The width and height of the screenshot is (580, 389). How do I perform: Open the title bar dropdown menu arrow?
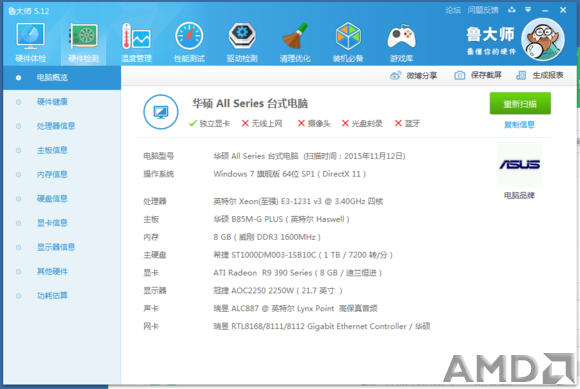[x=528, y=10]
